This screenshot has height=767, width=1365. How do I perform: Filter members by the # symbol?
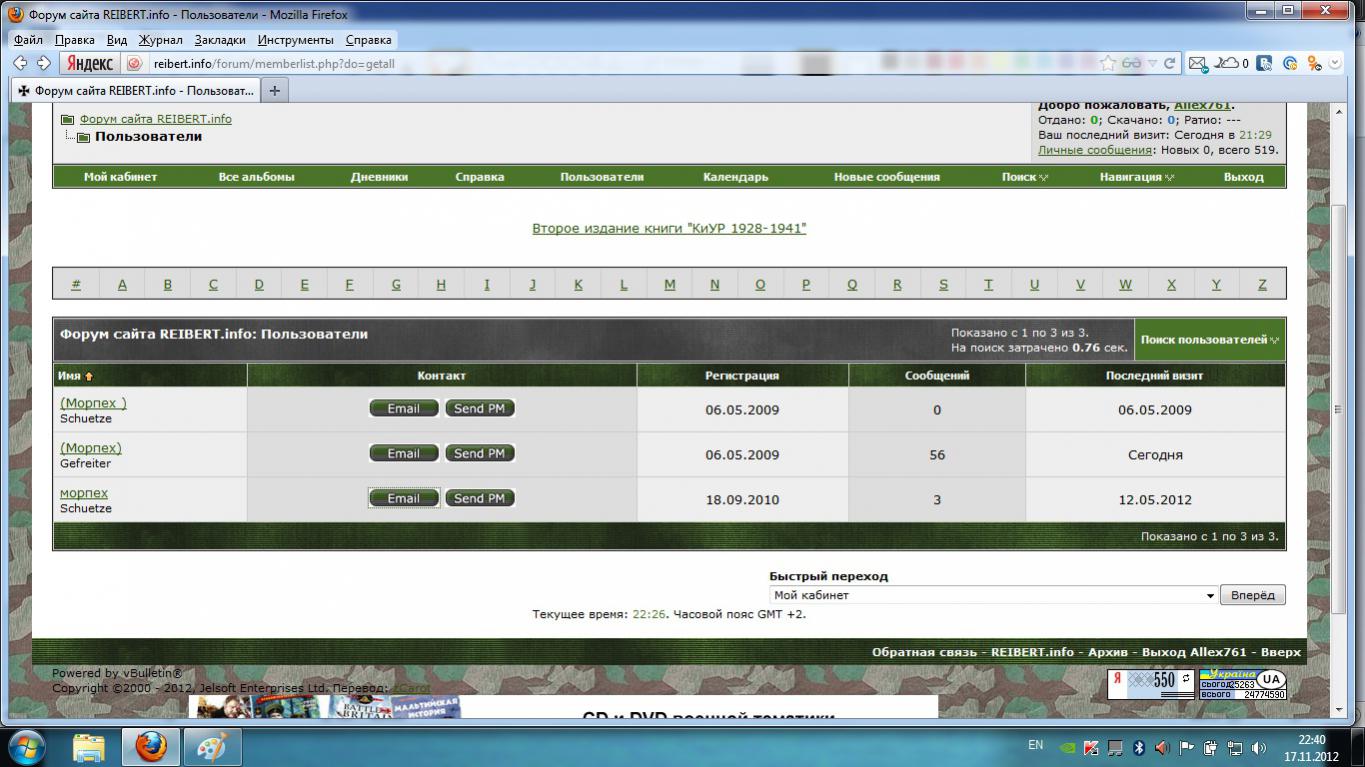click(76, 284)
